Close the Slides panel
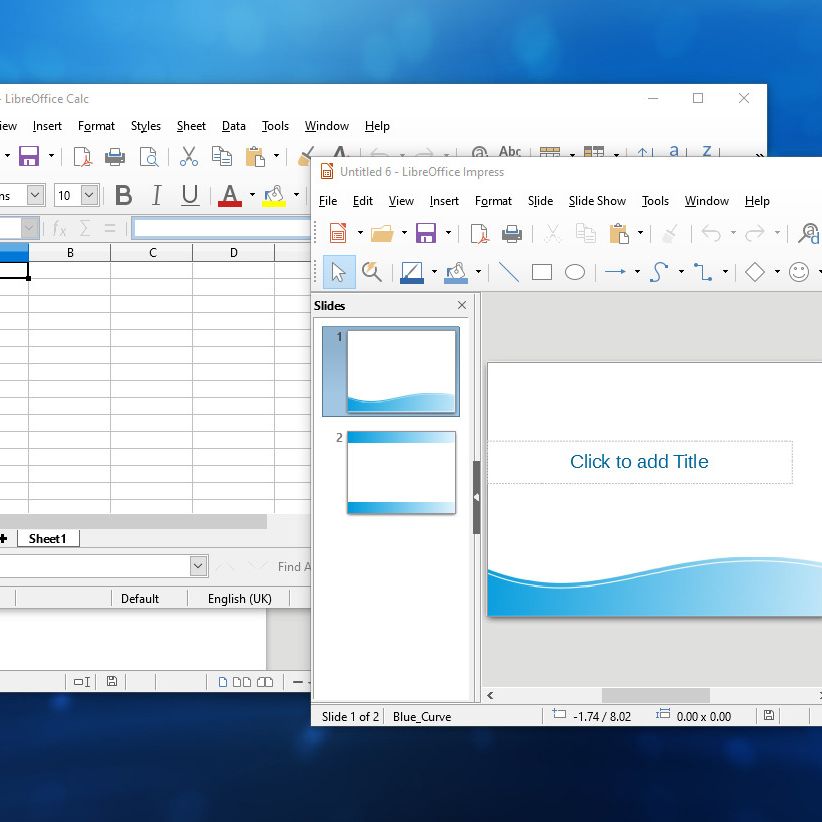 point(462,306)
